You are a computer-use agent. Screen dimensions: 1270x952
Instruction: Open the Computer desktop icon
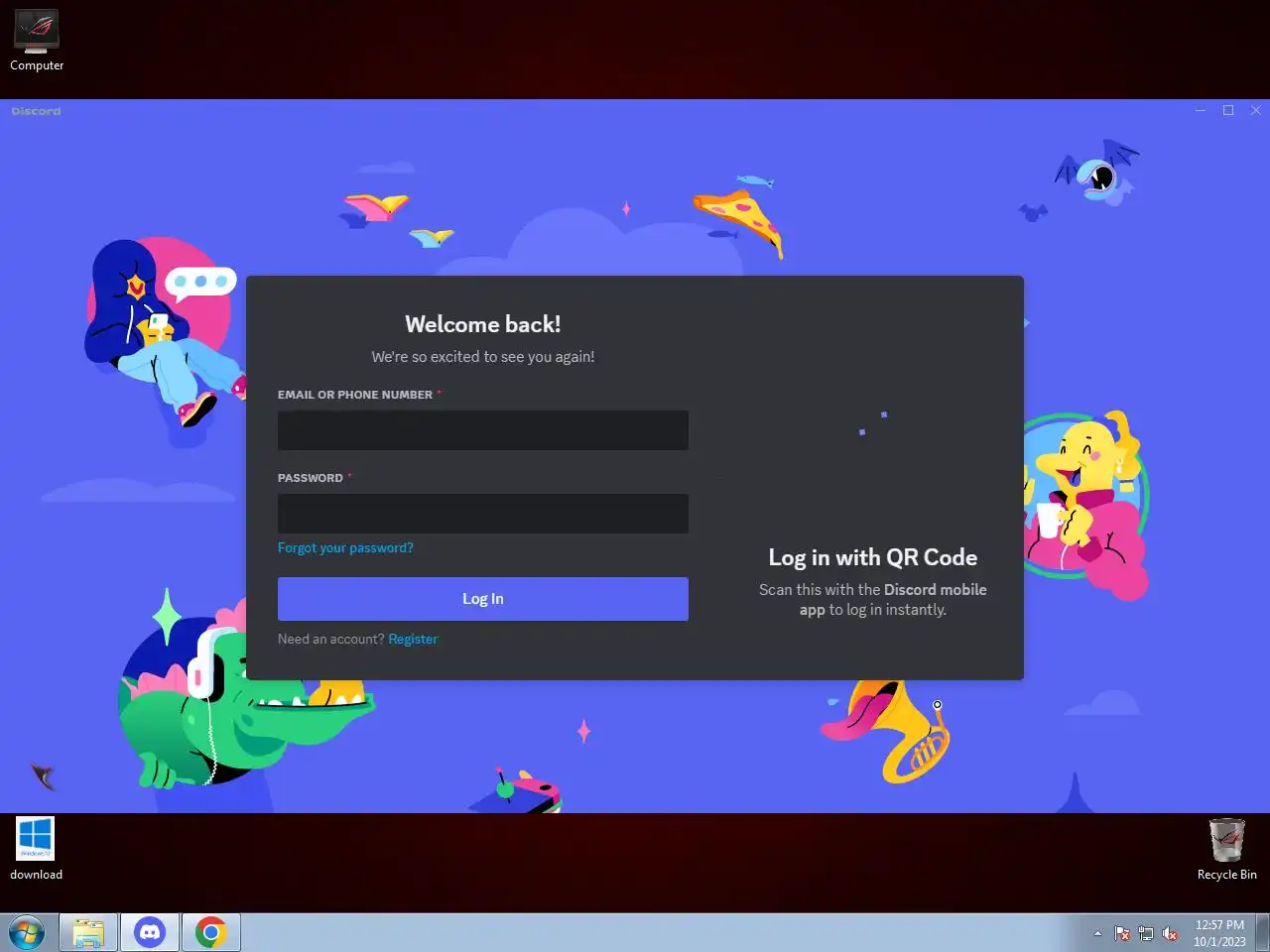click(x=37, y=42)
